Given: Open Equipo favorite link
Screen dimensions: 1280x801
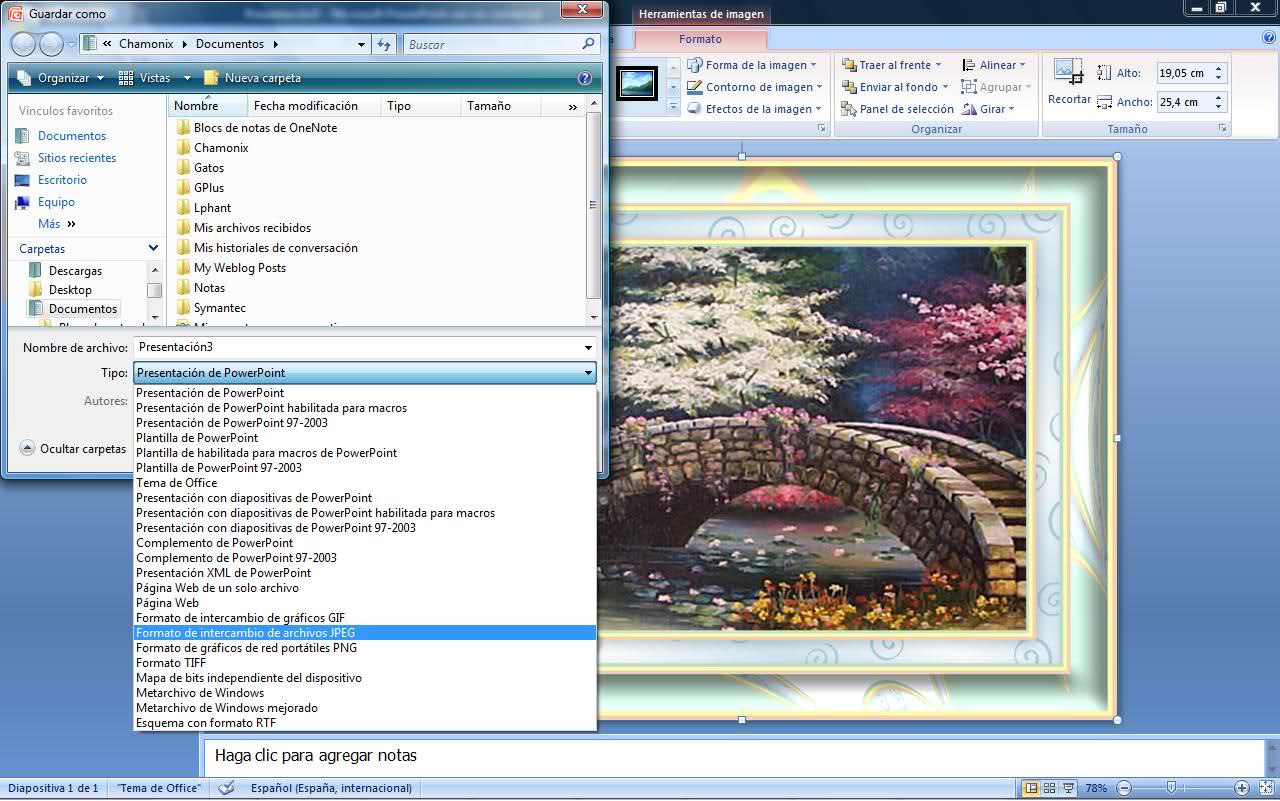Looking at the screenshot, I should tap(56, 202).
